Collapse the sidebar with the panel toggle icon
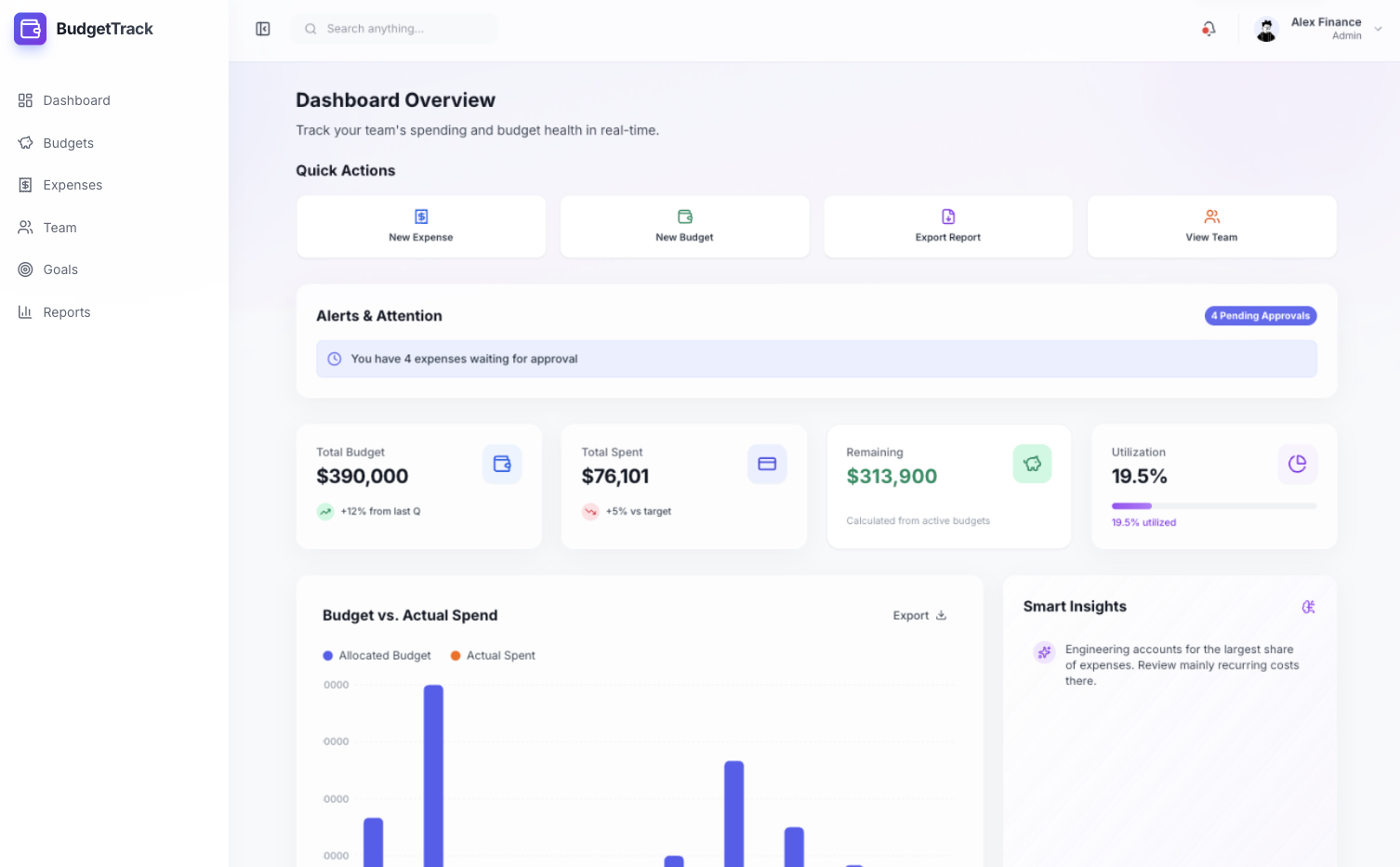The image size is (1400, 867). (x=263, y=29)
